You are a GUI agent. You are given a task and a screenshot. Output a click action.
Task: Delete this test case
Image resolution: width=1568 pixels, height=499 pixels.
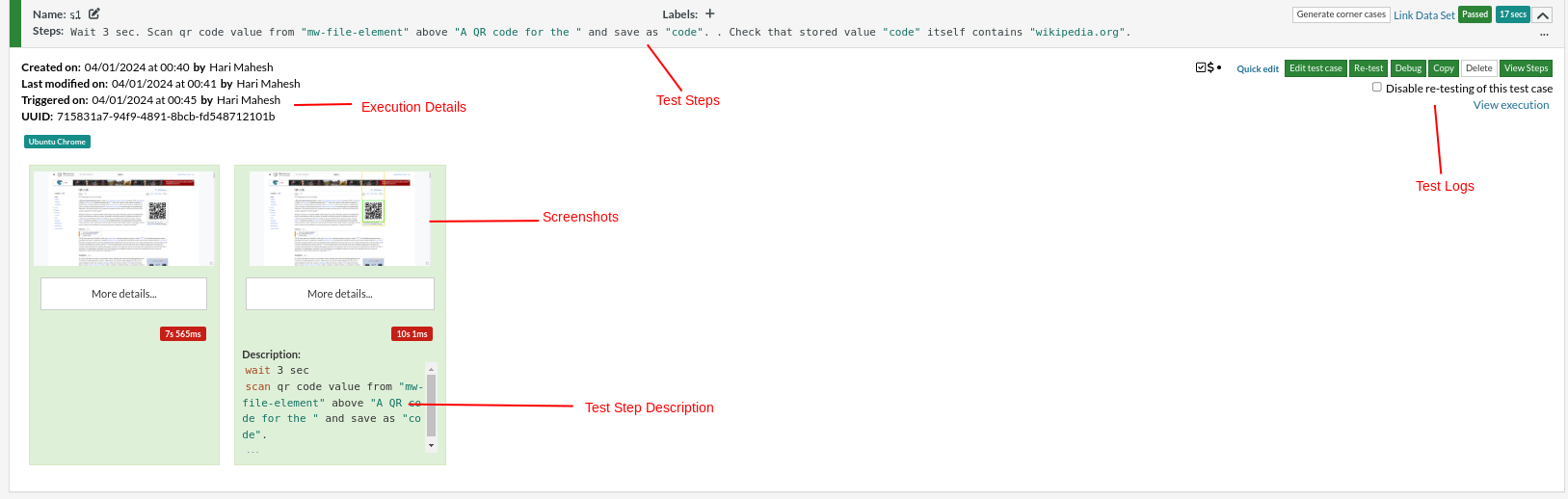(x=1478, y=68)
